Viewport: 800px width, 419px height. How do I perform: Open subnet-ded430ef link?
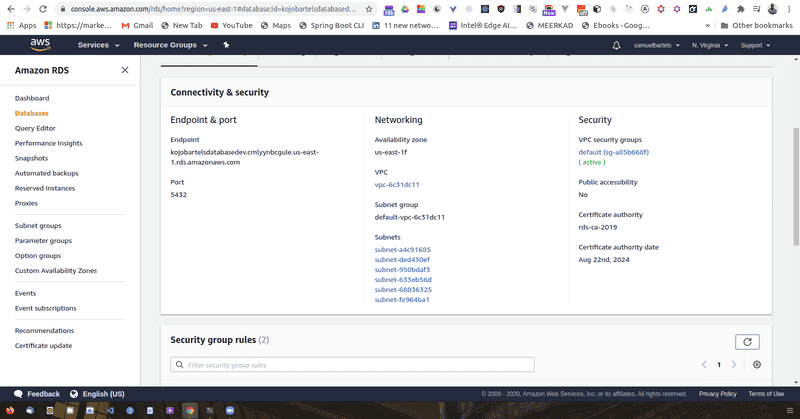pos(402,260)
